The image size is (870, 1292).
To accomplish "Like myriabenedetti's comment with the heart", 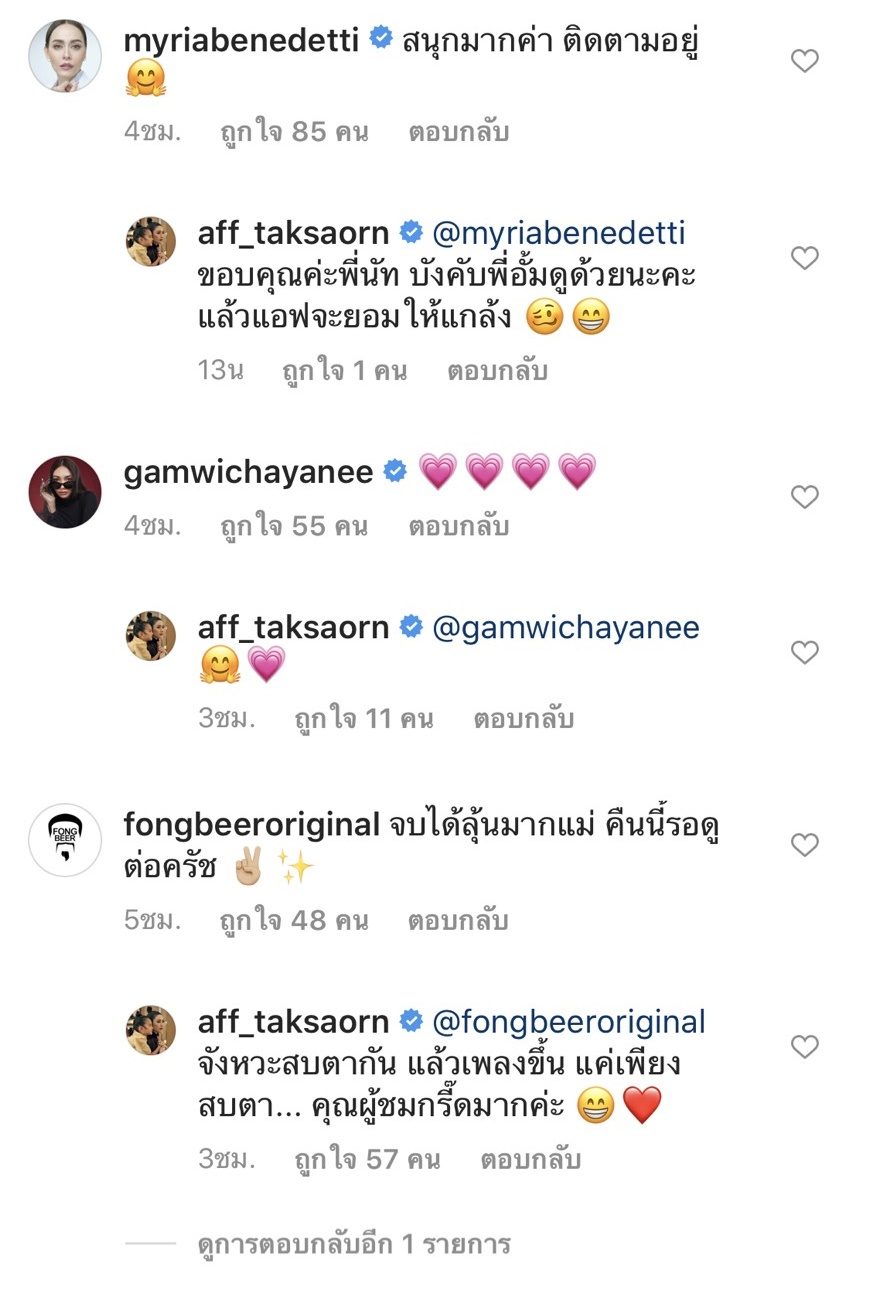I will coord(805,62).
